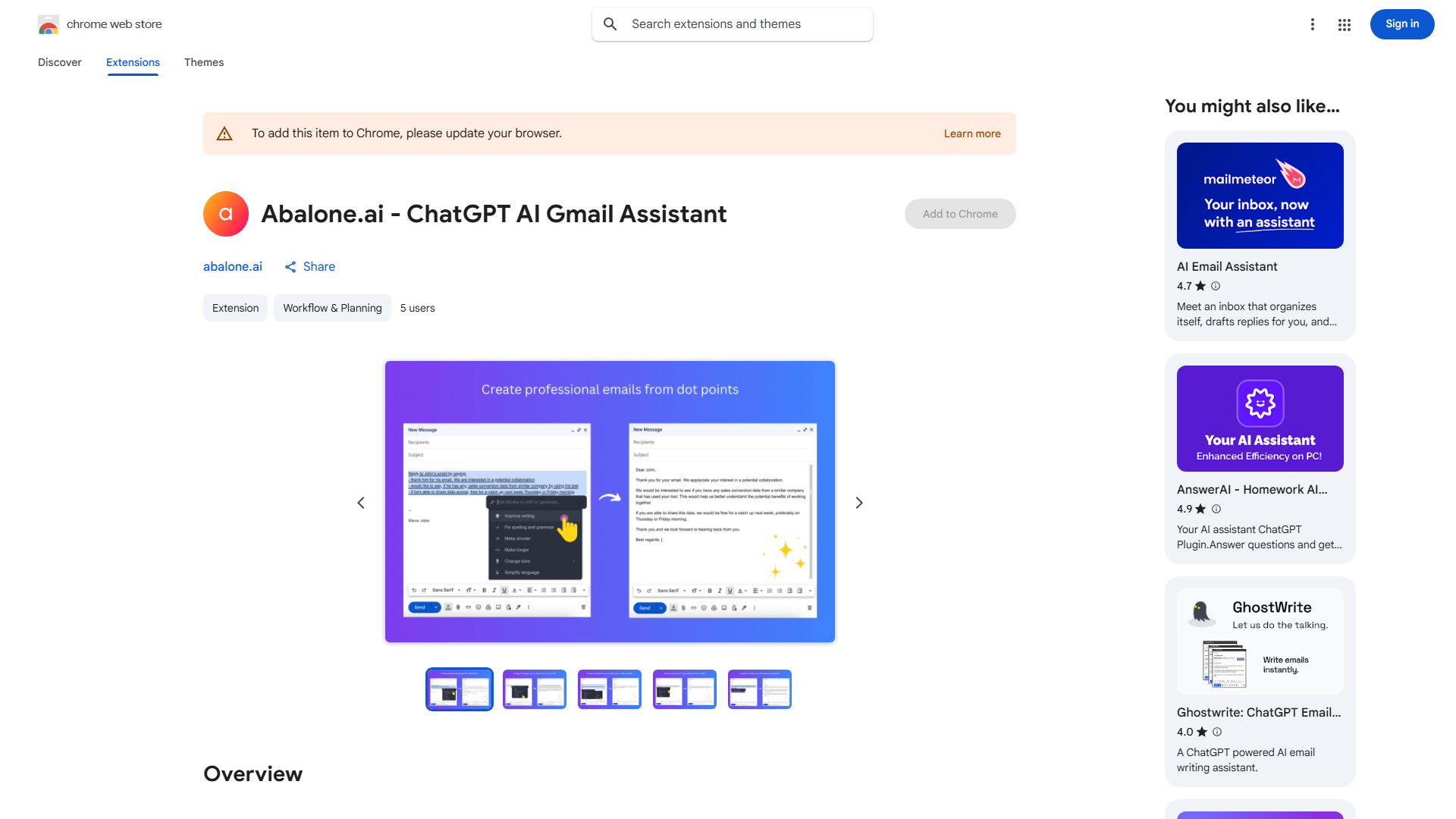This screenshot has height=819, width=1456.
Task: Click the search magnifier icon
Action: 610,24
